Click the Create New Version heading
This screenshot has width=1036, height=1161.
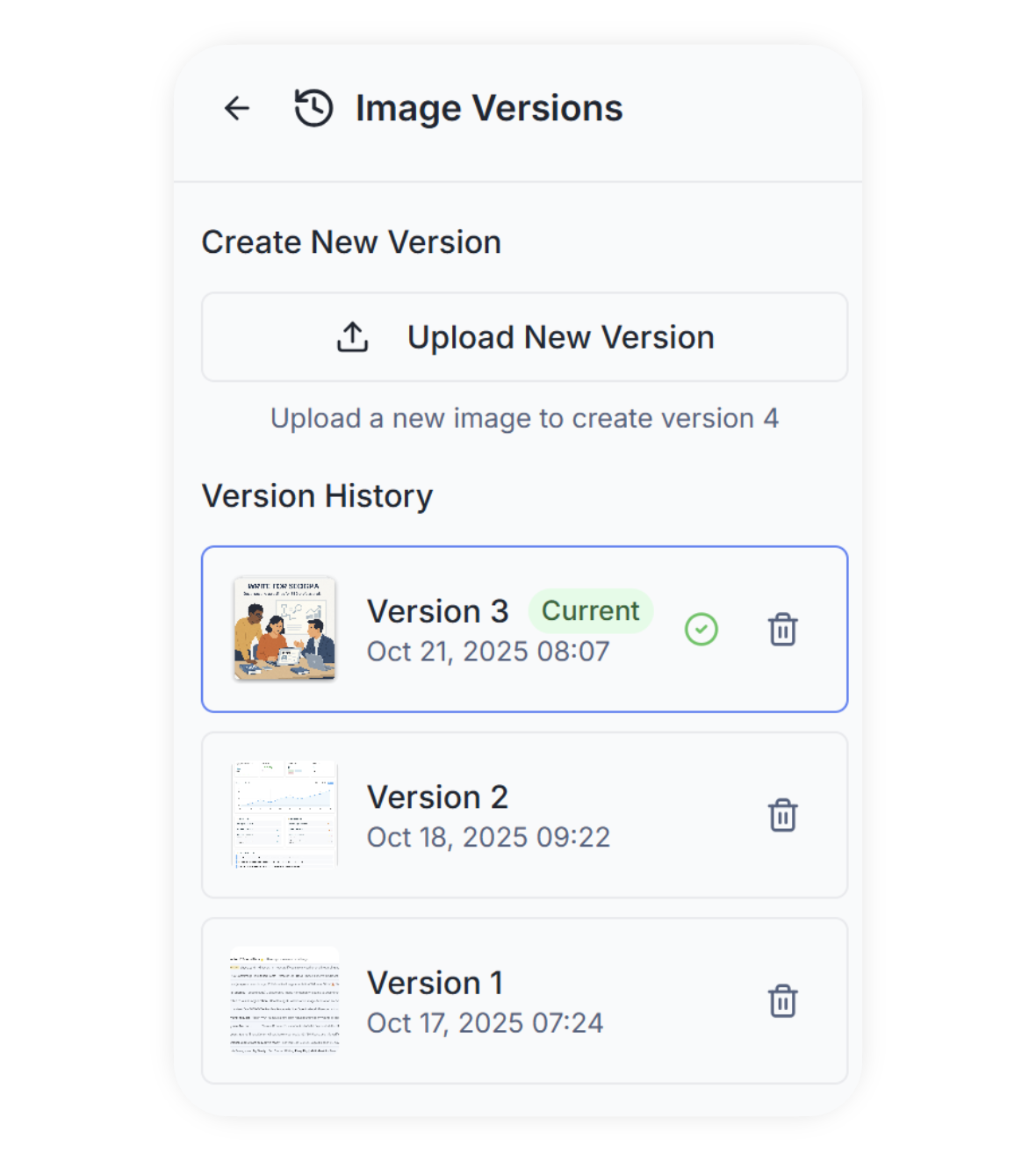(x=351, y=242)
